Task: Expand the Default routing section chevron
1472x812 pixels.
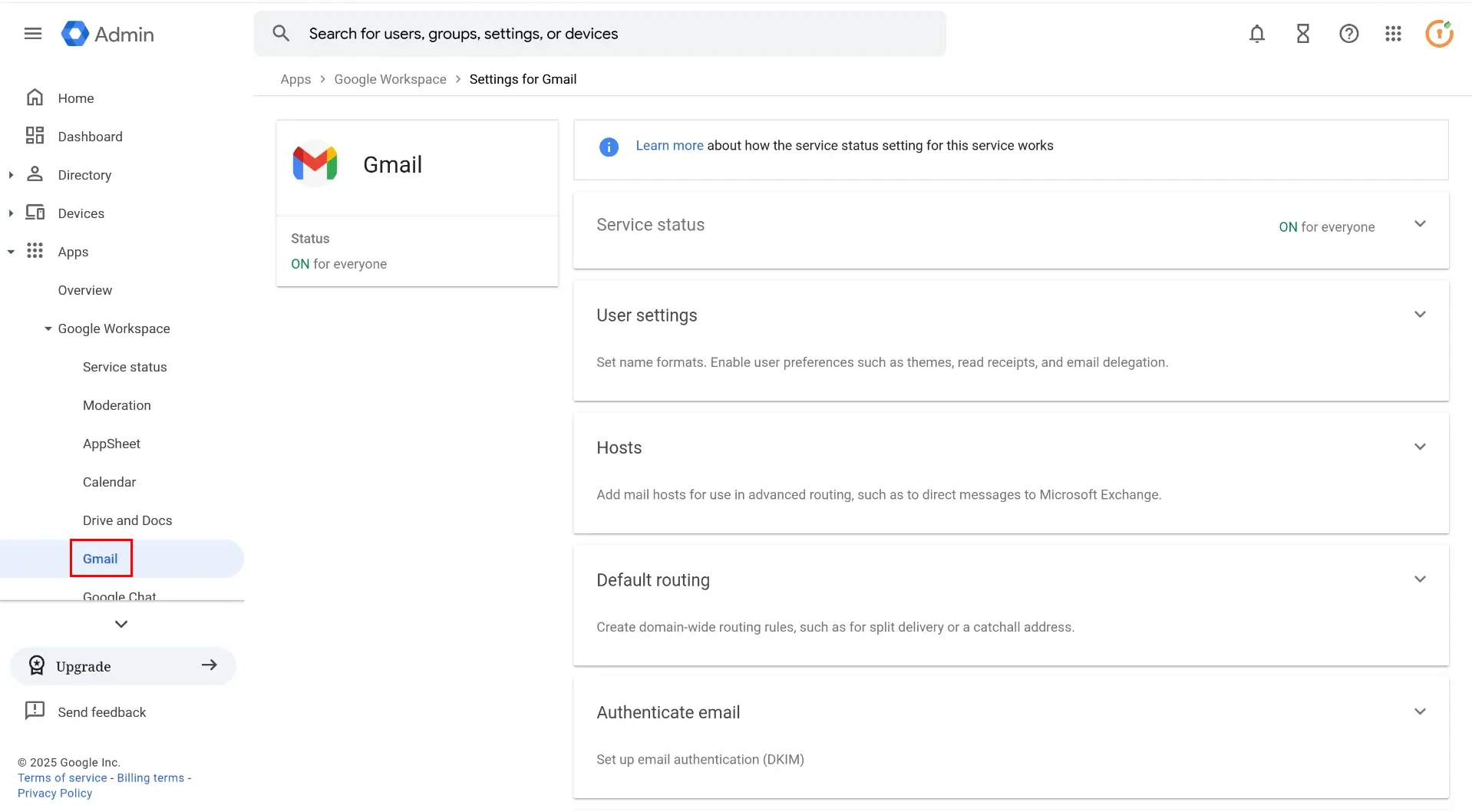Action: click(x=1420, y=579)
